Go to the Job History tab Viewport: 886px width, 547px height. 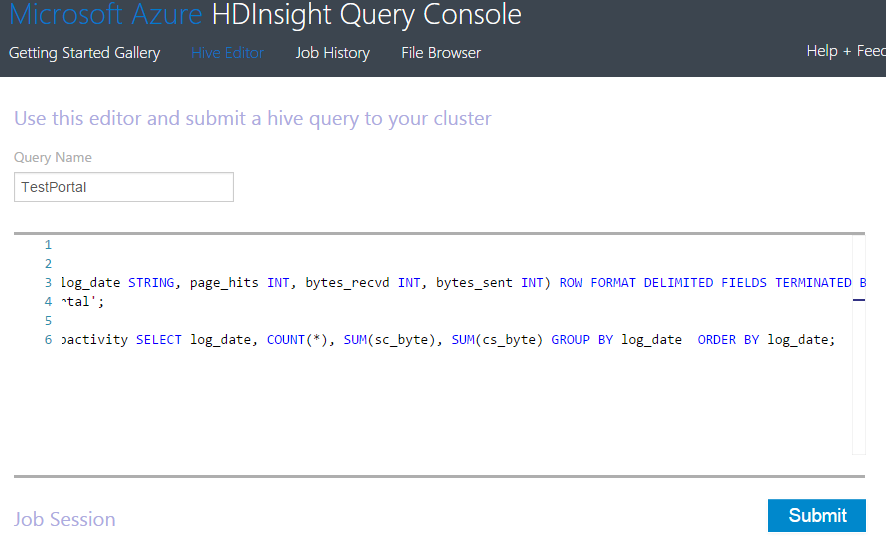(332, 53)
